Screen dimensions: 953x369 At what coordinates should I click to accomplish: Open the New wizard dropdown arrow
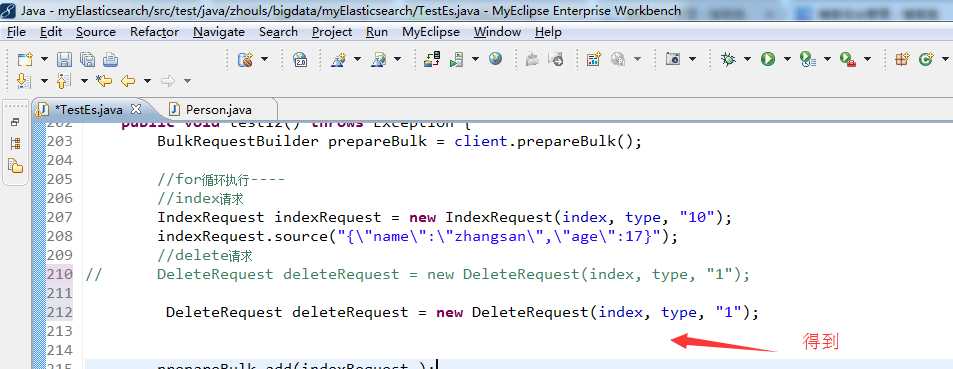(44, 59)
